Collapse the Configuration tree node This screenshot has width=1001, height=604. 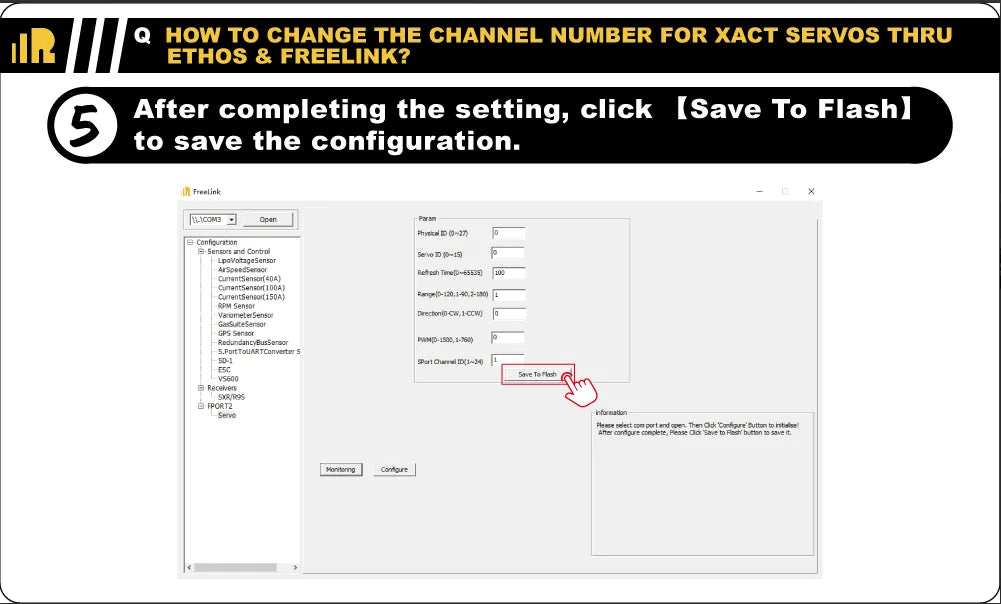190,243
